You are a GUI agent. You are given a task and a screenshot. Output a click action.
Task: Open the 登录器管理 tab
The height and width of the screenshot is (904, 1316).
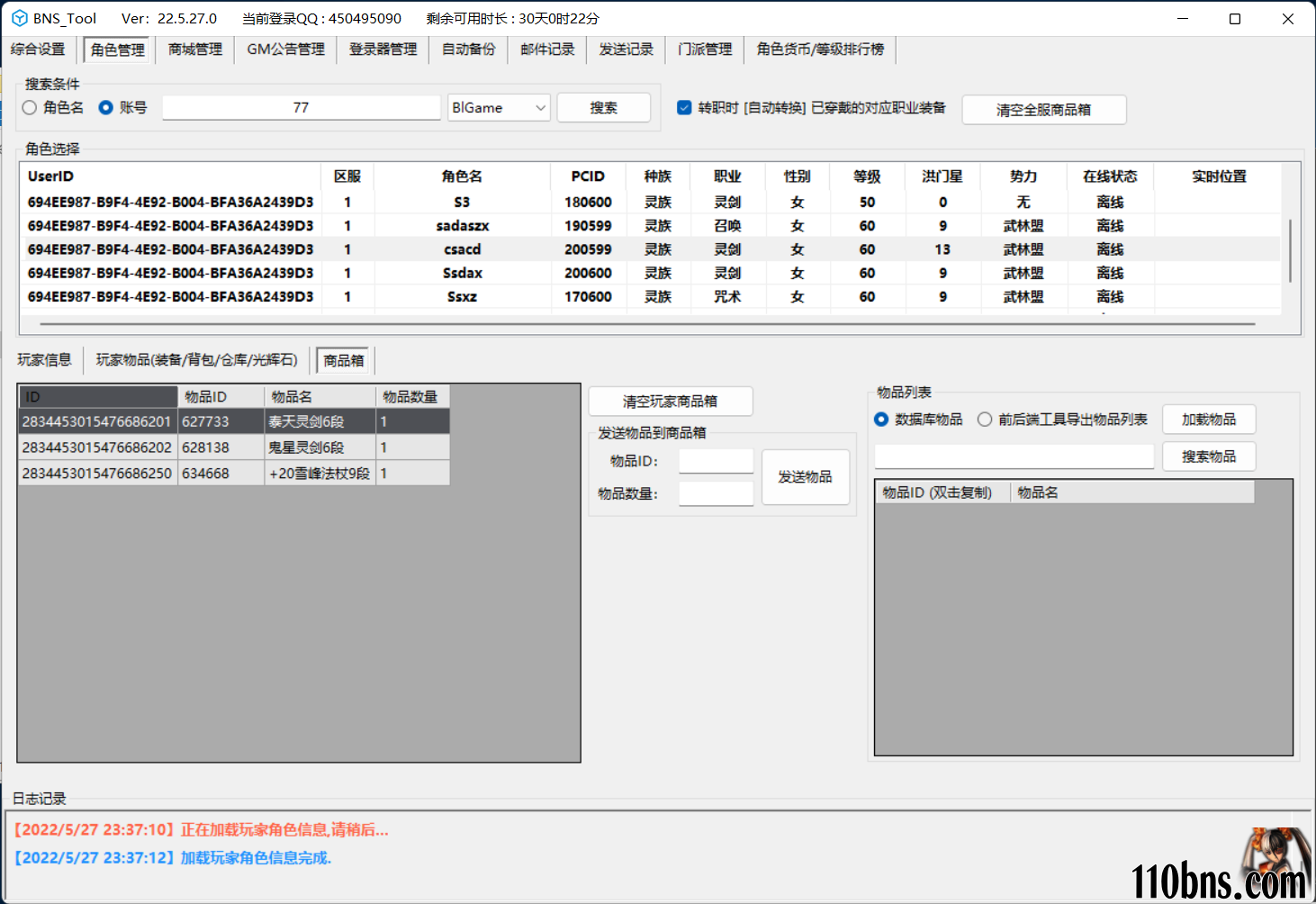click(383, 50)
